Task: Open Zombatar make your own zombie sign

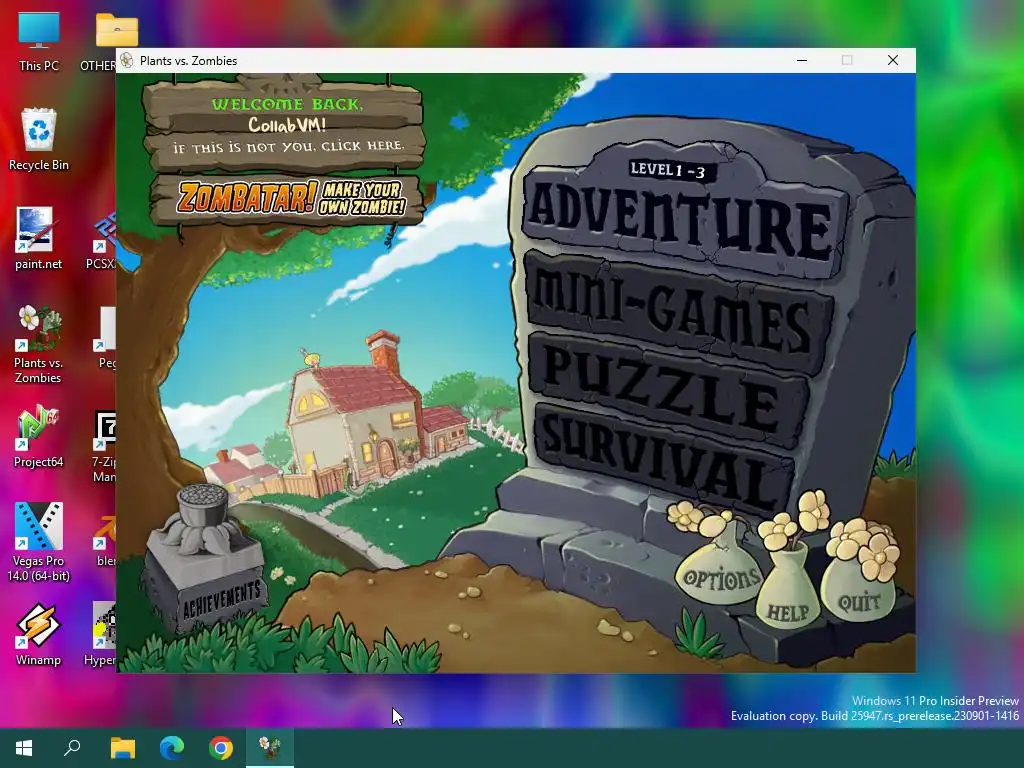Action: (x=289, y=198)
